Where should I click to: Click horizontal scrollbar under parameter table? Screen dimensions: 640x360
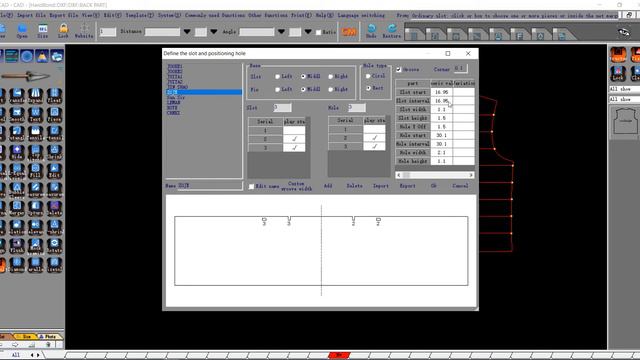point(435,175)
